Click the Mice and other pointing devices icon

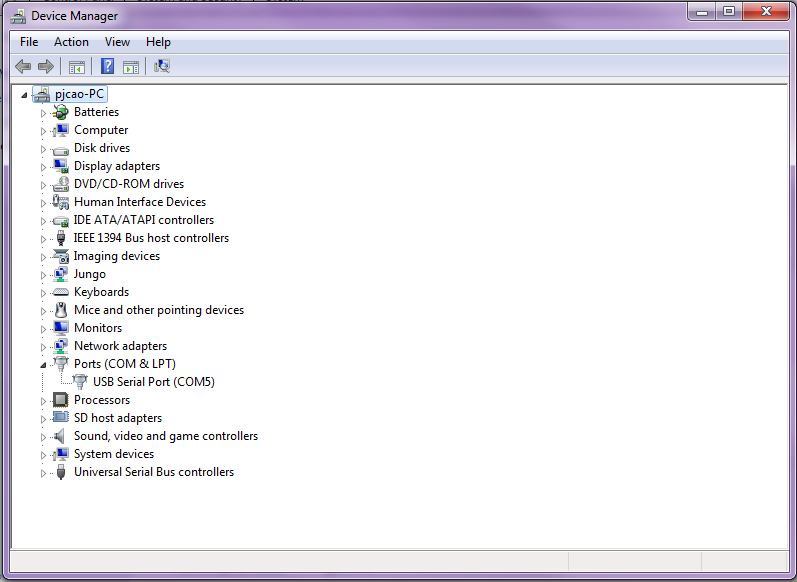coord(60,310)
